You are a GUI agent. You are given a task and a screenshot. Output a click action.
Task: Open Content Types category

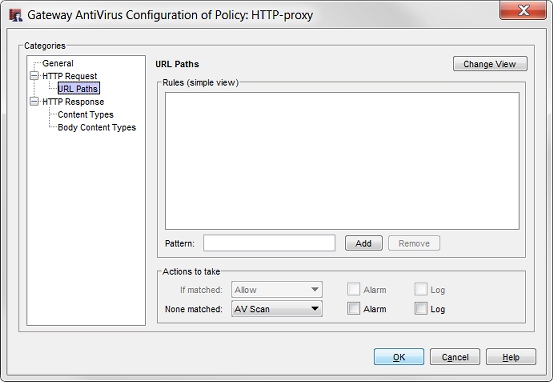point(85,115)
